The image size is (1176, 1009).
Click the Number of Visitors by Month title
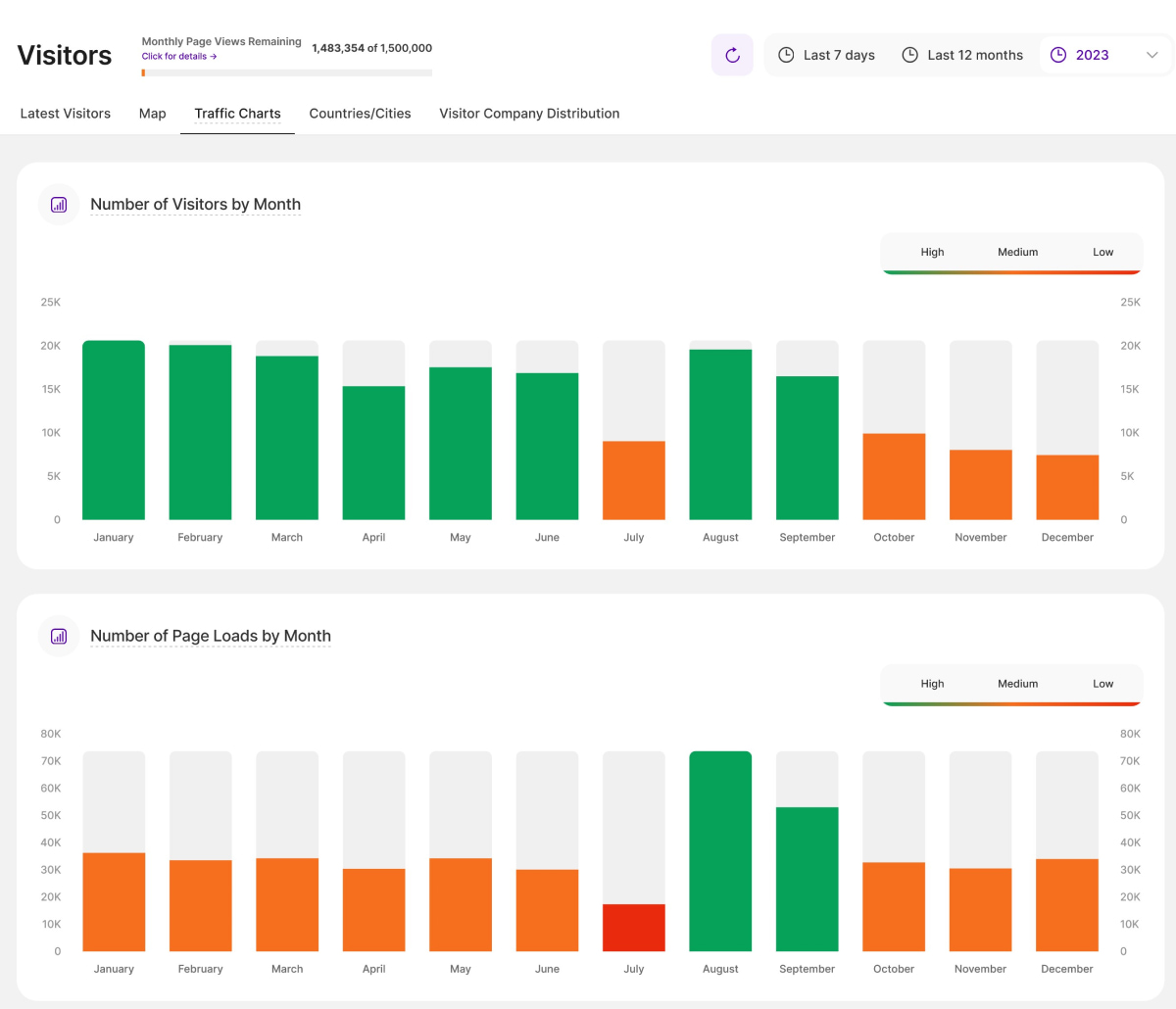195,205
